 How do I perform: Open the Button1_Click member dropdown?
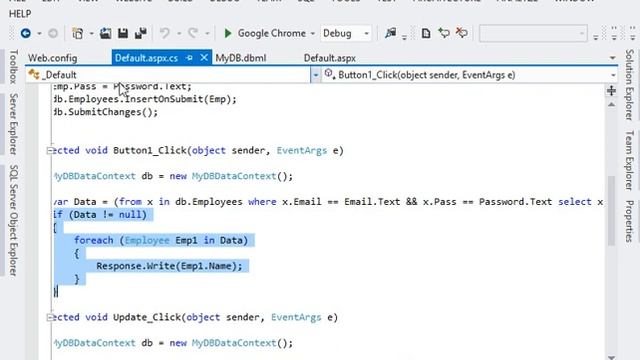(613, 75)
